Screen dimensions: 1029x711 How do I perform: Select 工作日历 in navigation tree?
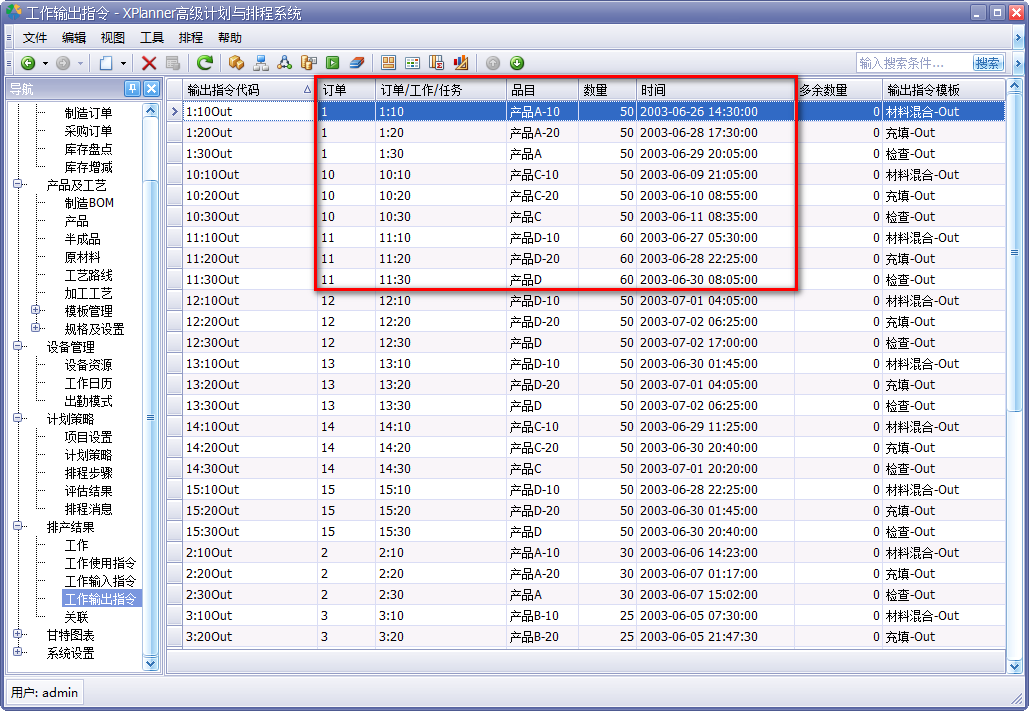pyautogui.click(x=88, y=383)
